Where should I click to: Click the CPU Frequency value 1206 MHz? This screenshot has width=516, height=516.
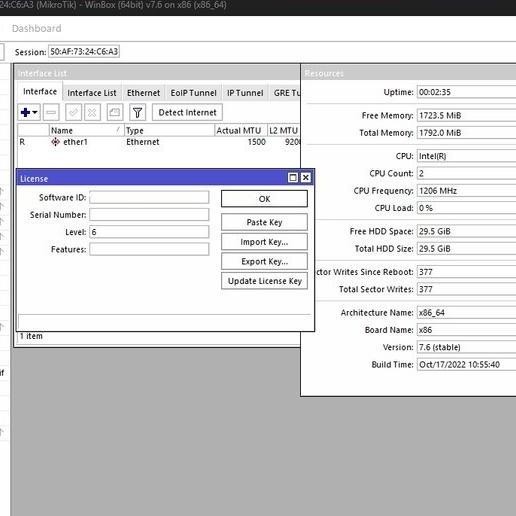(x=466, y=191)
